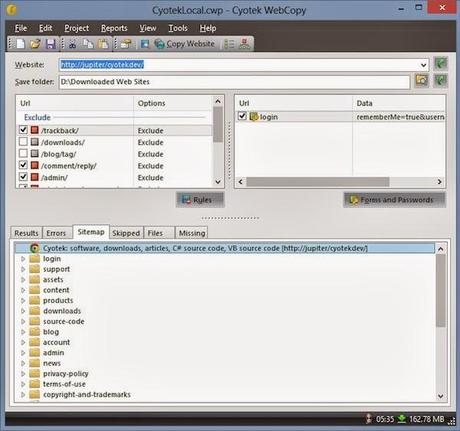This screenshot has height=431, width=460.
Task: Click into the Save folder field
Action: pyautogui.click(x=234, y=82)
